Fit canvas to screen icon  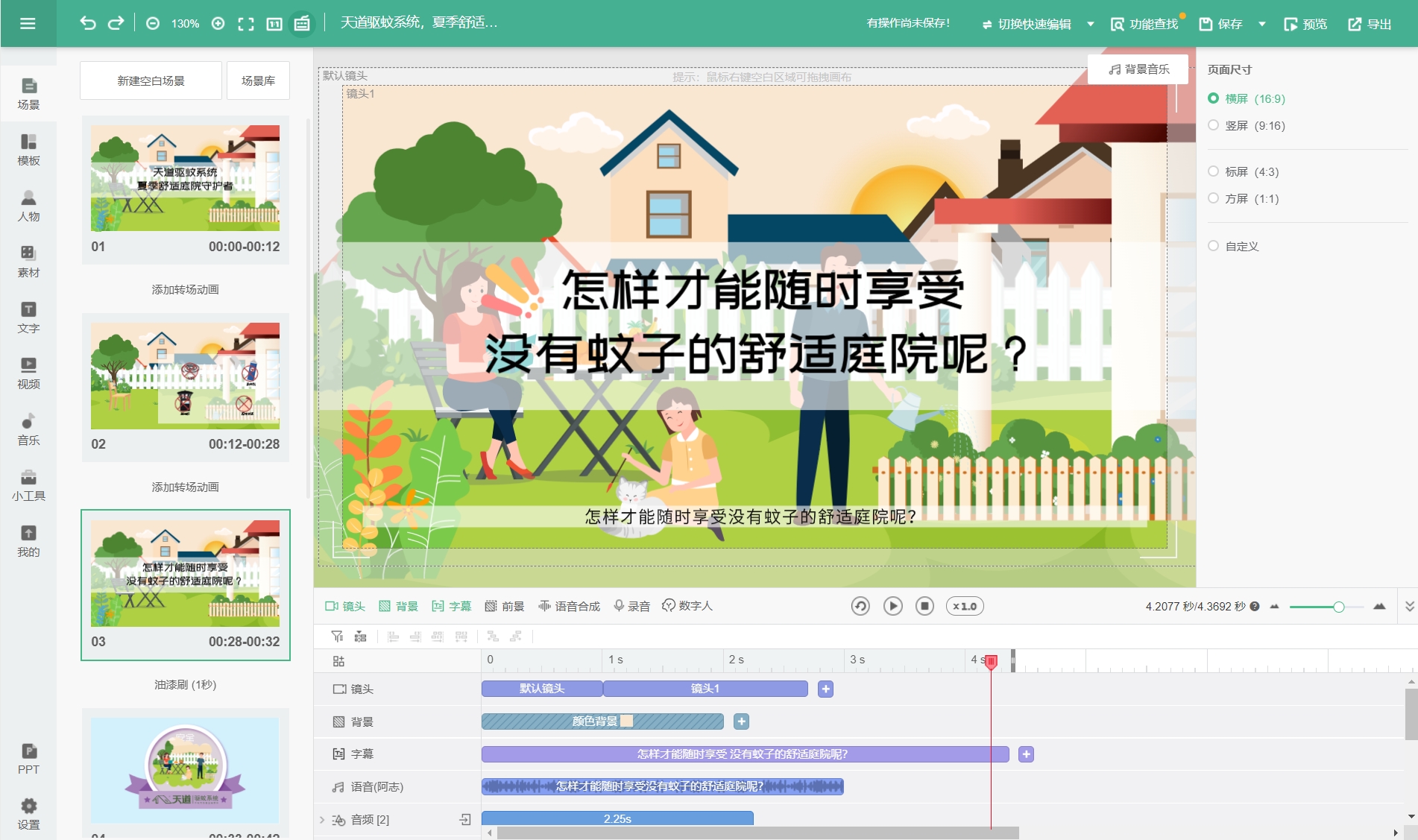pyautogui.click(x=246, y=24)
